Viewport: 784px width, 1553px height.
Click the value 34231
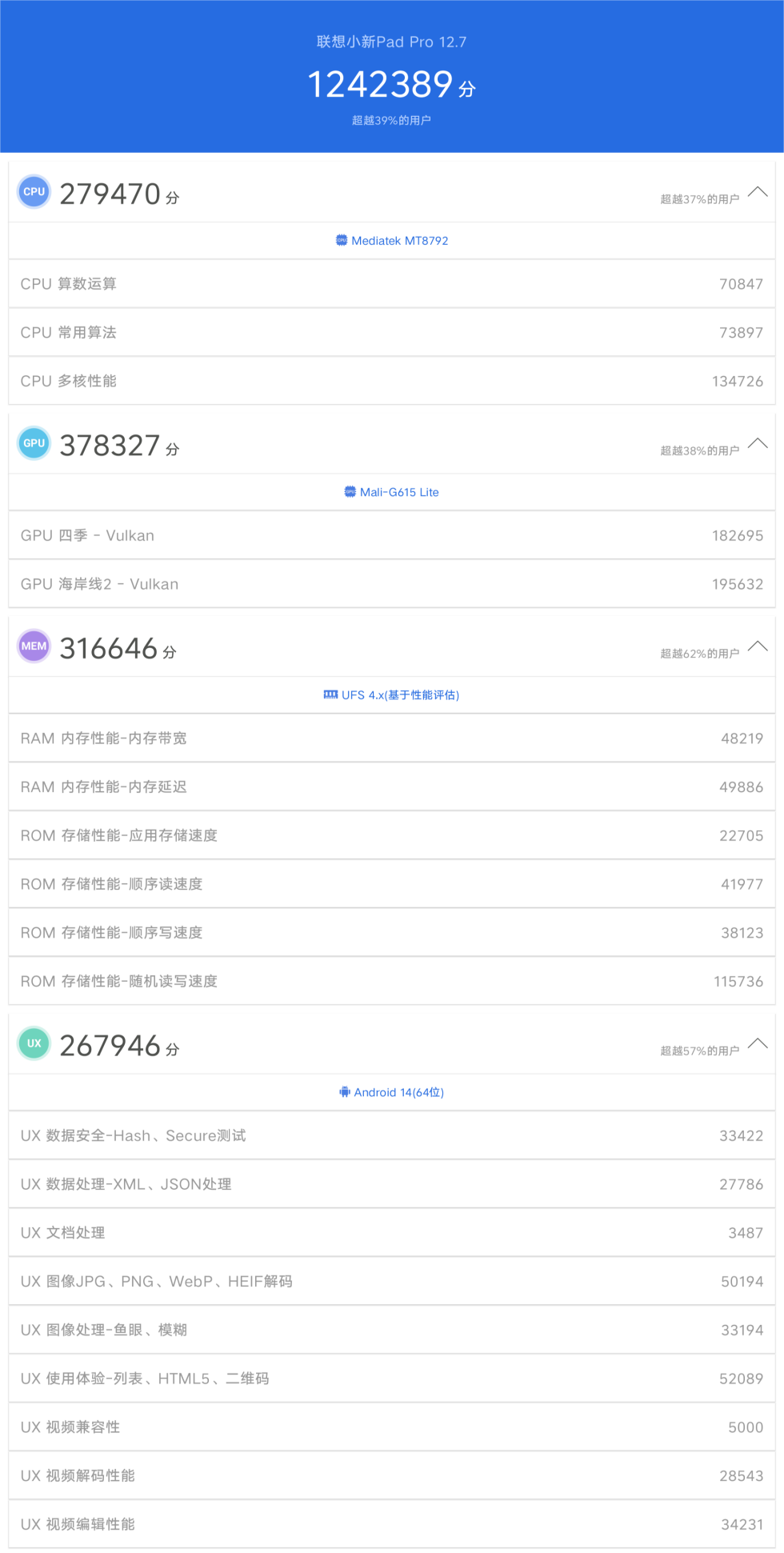[742, 1525]
